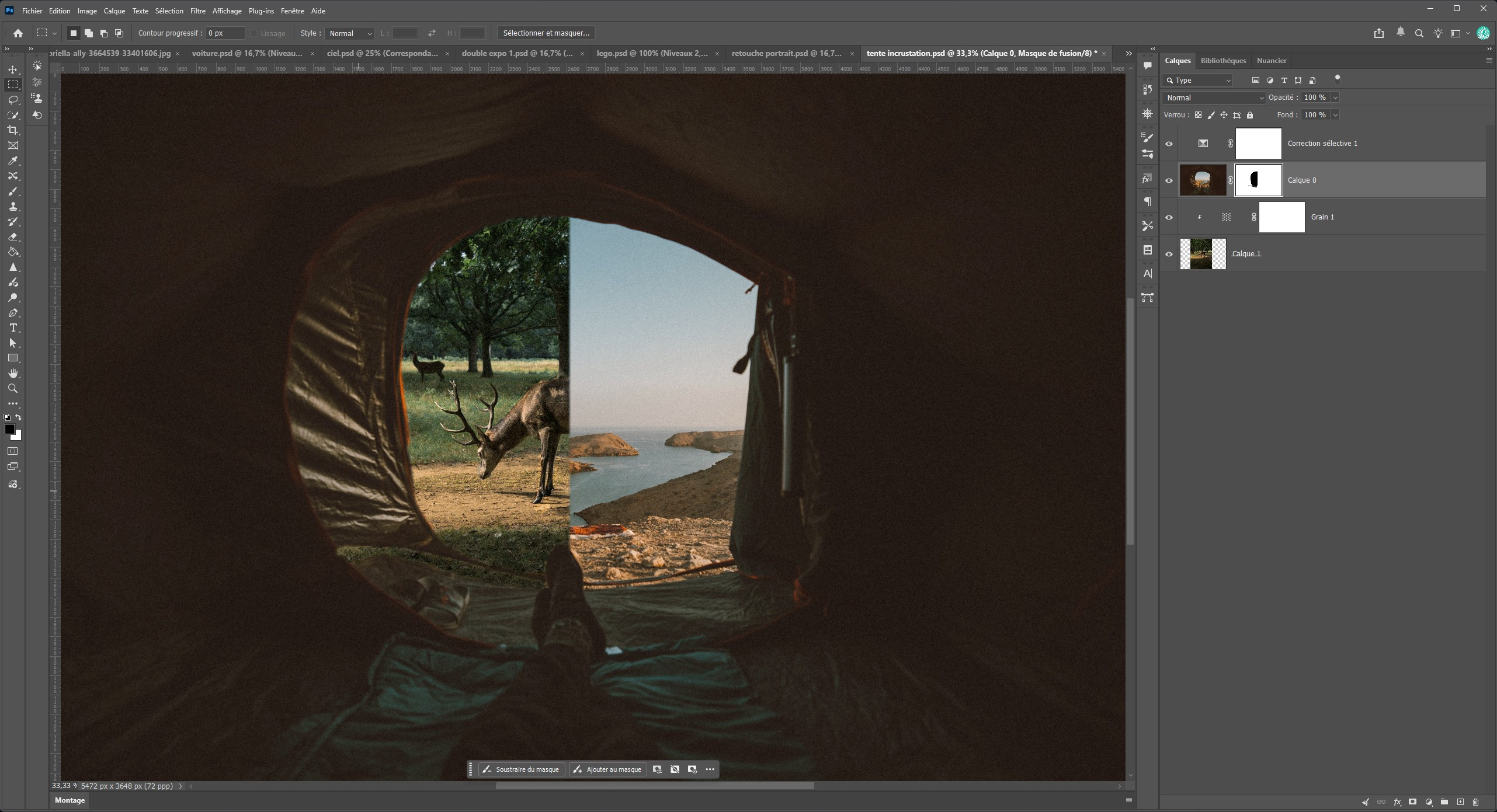This screenshot has height=812, width=1497.
Task: Select the Horizontal Type tool
Action: 13,328
